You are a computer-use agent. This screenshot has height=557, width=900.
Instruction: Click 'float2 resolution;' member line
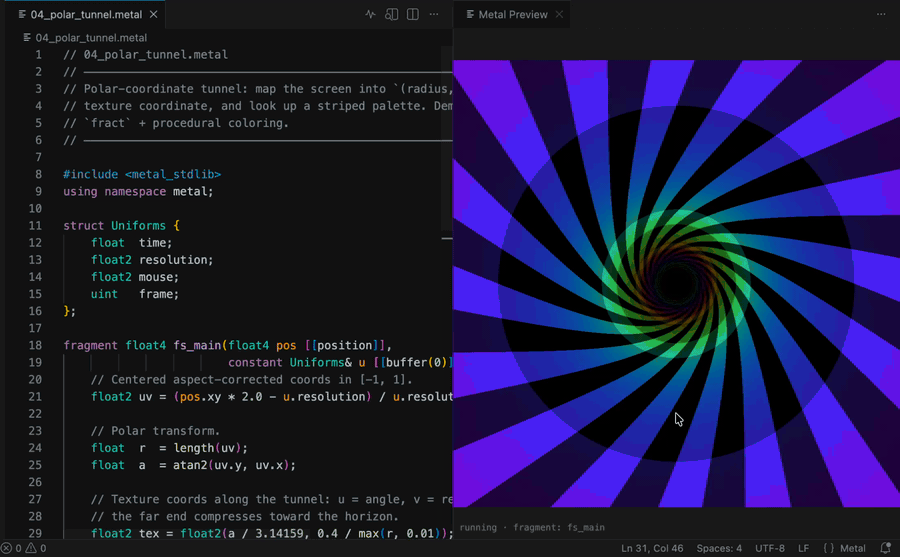(x=152, y=260)
